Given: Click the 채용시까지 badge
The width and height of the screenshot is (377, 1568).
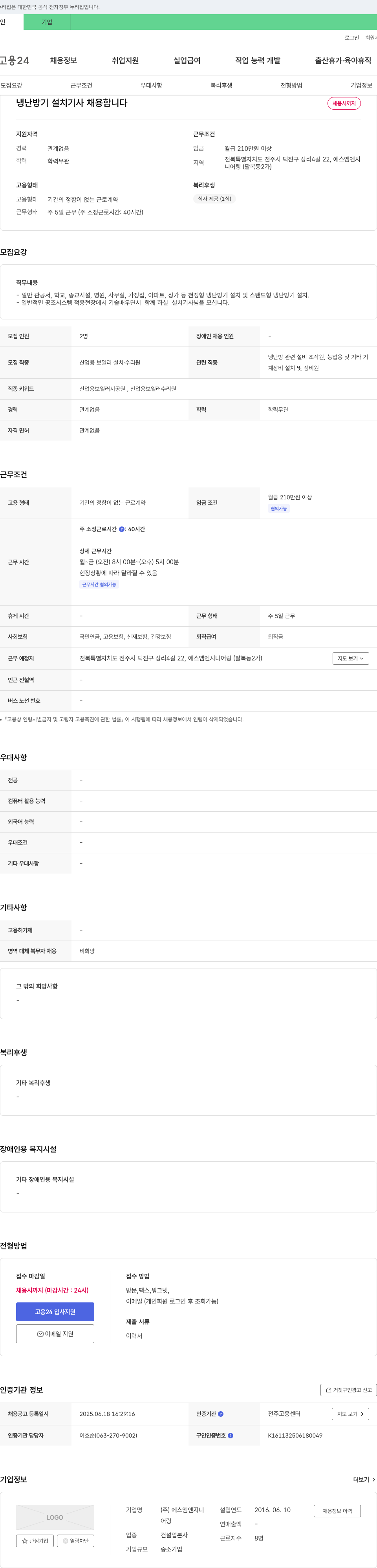Looking at the screenshot, I should pyautogui.click(x=344, y=103).
